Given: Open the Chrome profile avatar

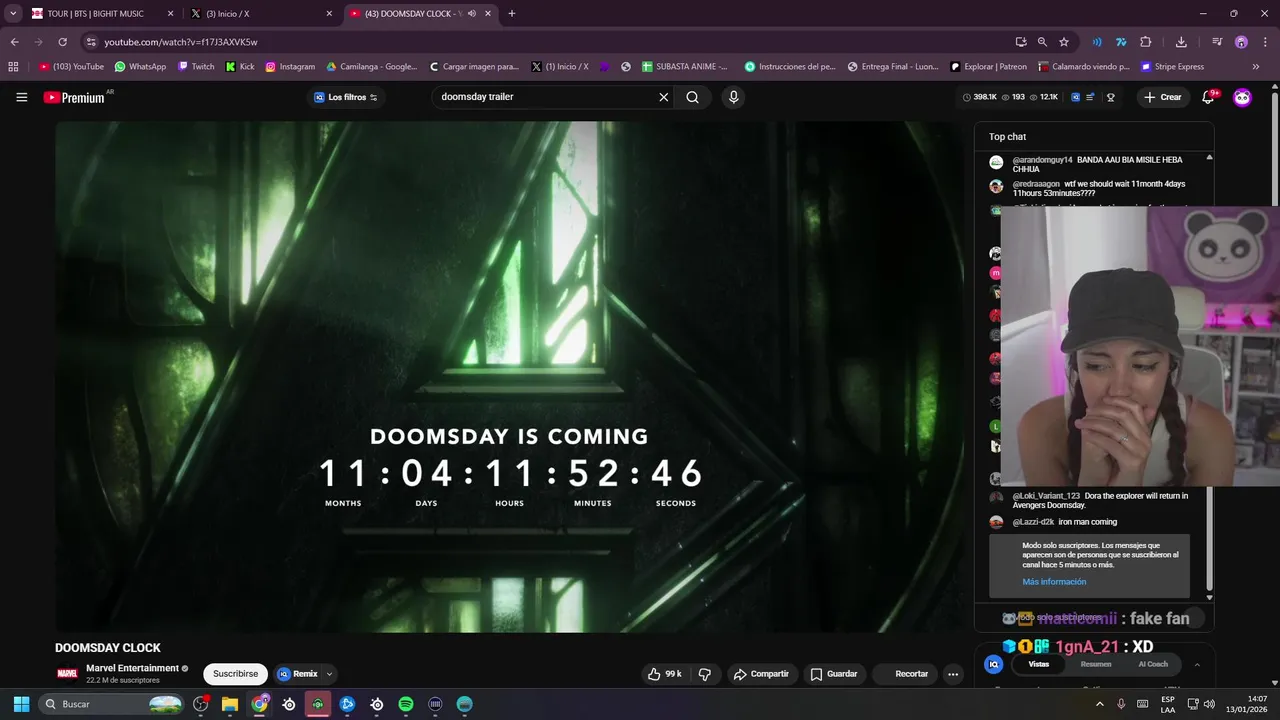Looking at the screenshot, I should pos(1241,42).
